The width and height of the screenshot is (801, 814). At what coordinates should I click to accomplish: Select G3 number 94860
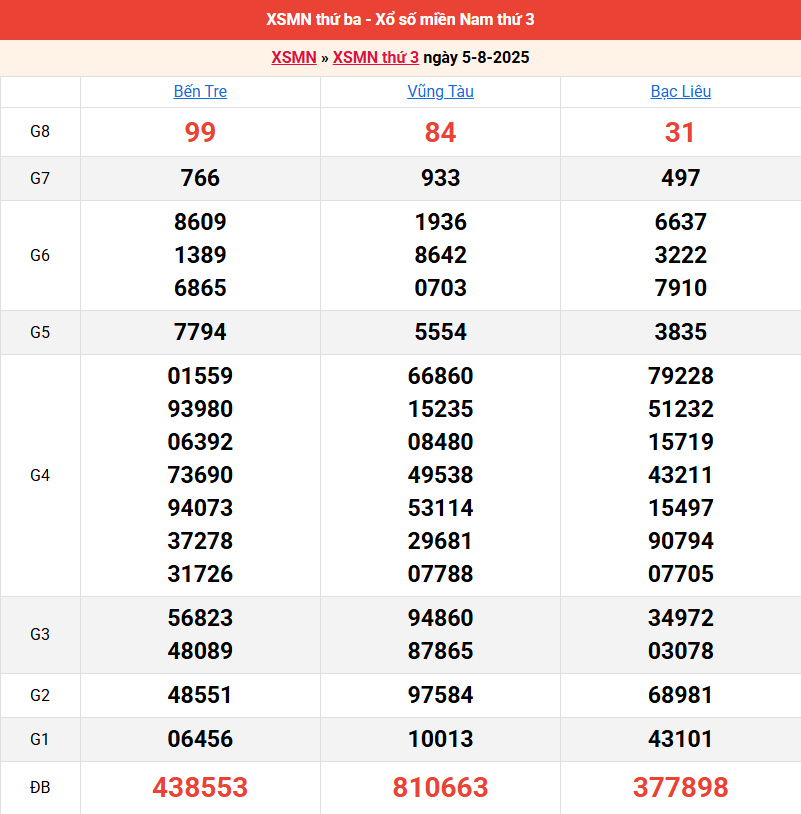click(440, 618)
